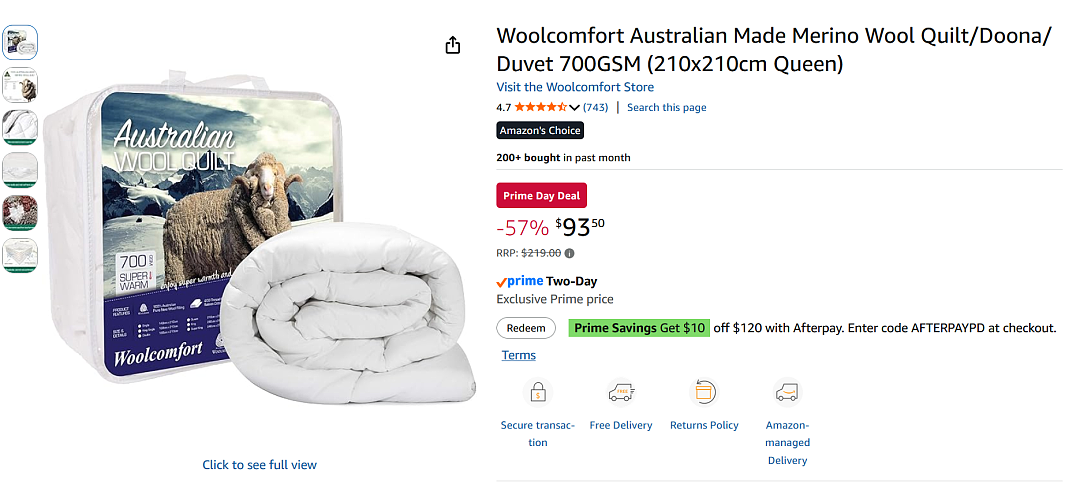The height and width of the screenshot is (483, 1080).
Task: Click the Amazon-managed Delivery van icon
Action: click(x=787, y=393)
